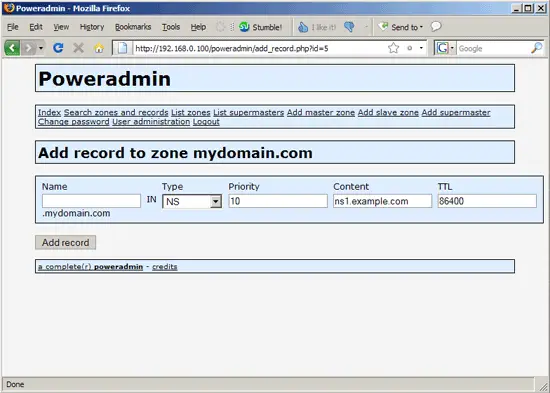Screen dimensions: 550x393
Task: Click the URL address bar text
Action: pos(232,48)
